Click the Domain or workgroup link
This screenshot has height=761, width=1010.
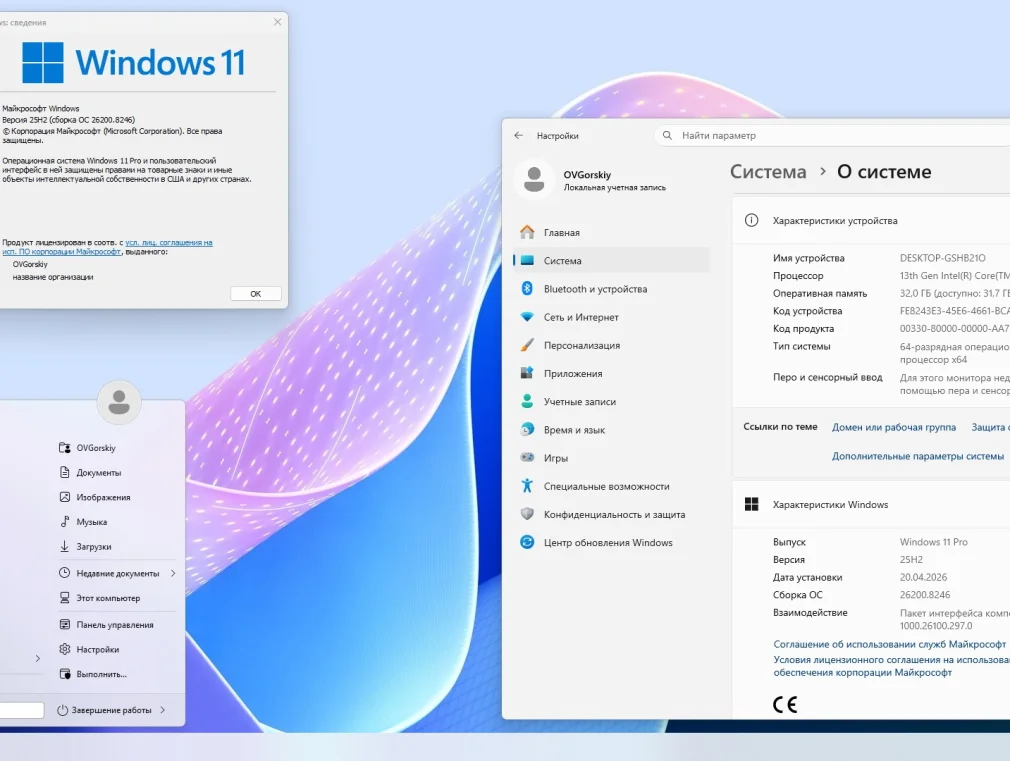(893, 427)
